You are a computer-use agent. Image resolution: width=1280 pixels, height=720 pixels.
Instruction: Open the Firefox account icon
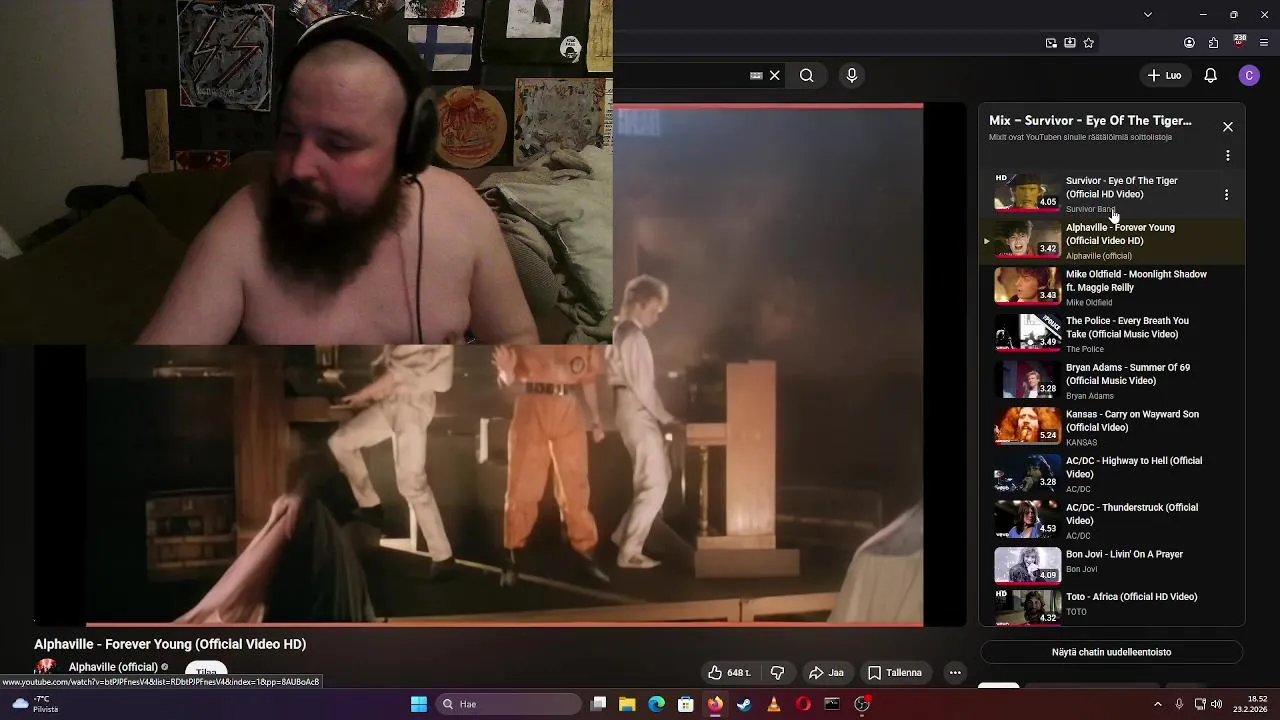click(x=1189, y=43)
